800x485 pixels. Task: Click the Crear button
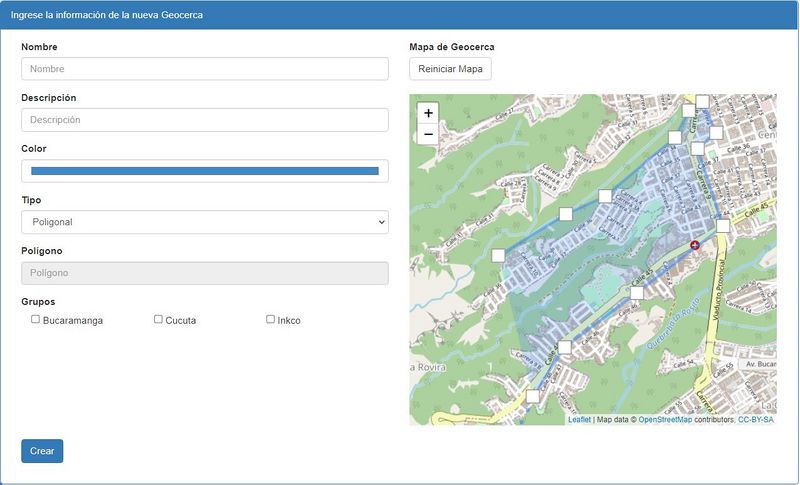42,451
